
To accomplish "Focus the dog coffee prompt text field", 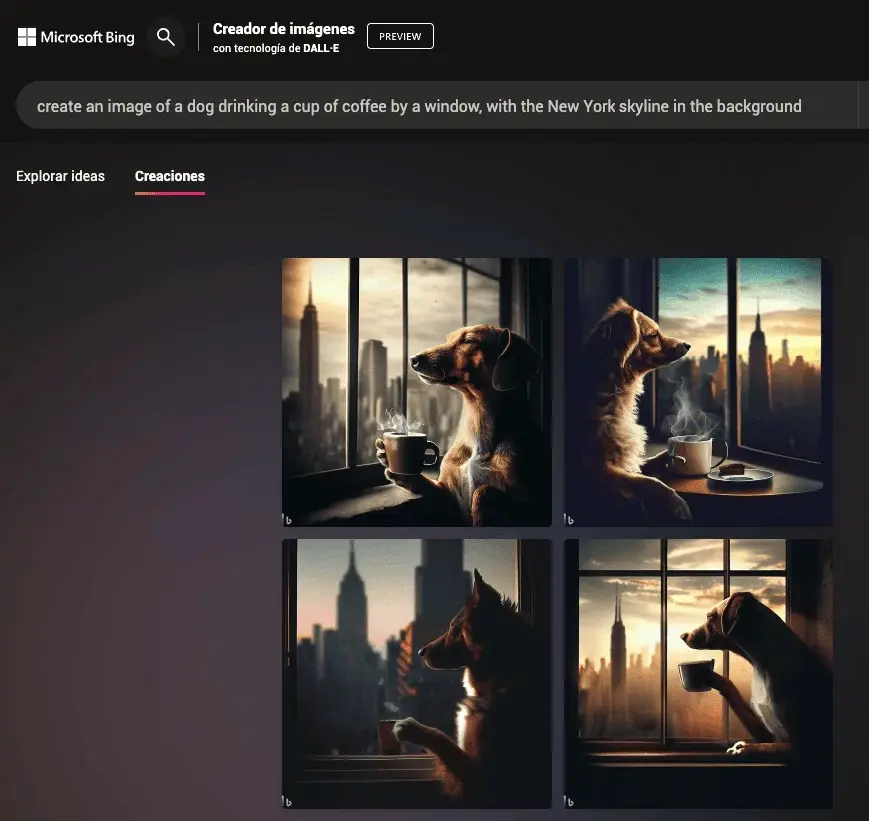I will pos(419,106).
